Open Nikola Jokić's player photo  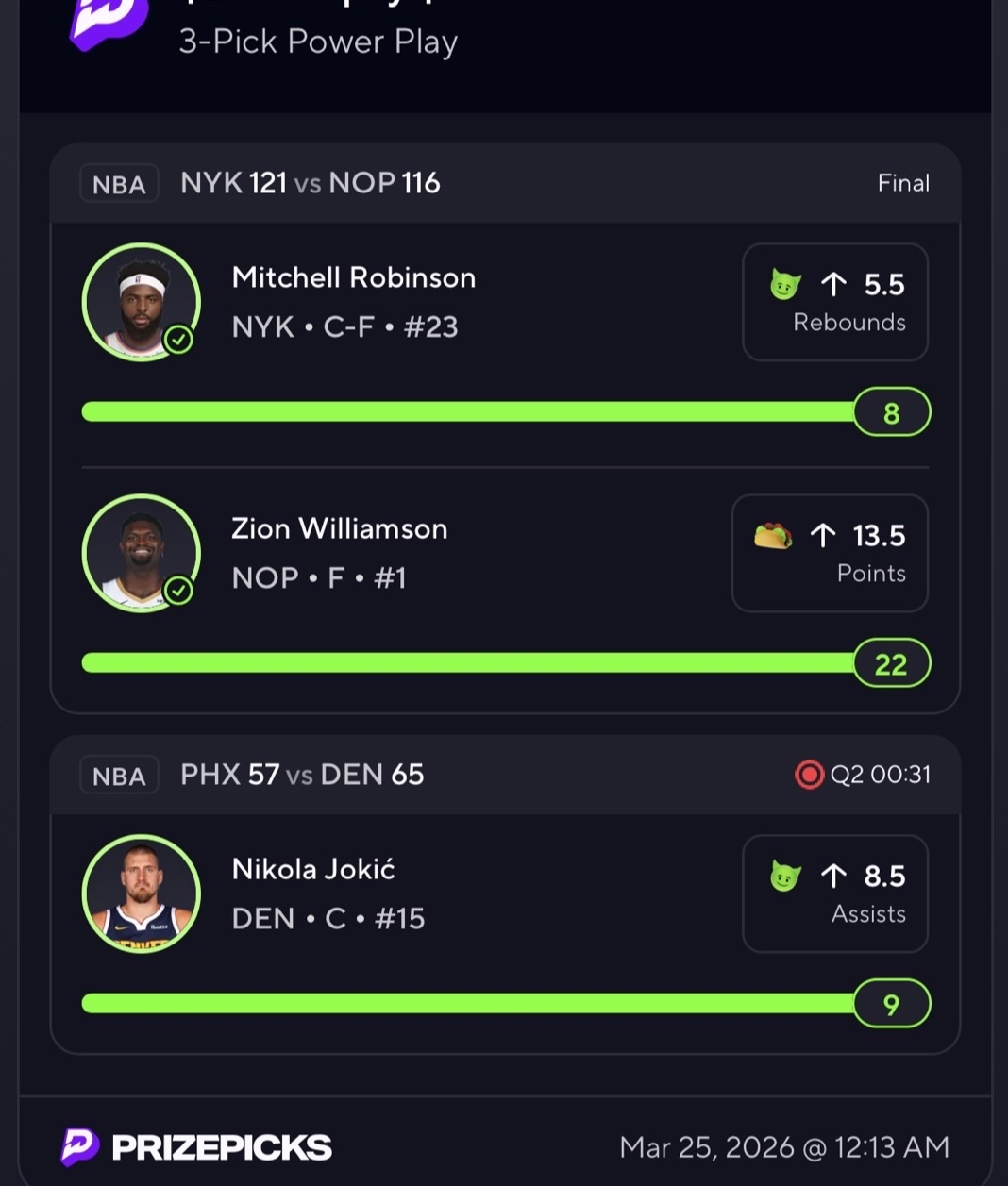pyautogui.click(x=141, y=893)
